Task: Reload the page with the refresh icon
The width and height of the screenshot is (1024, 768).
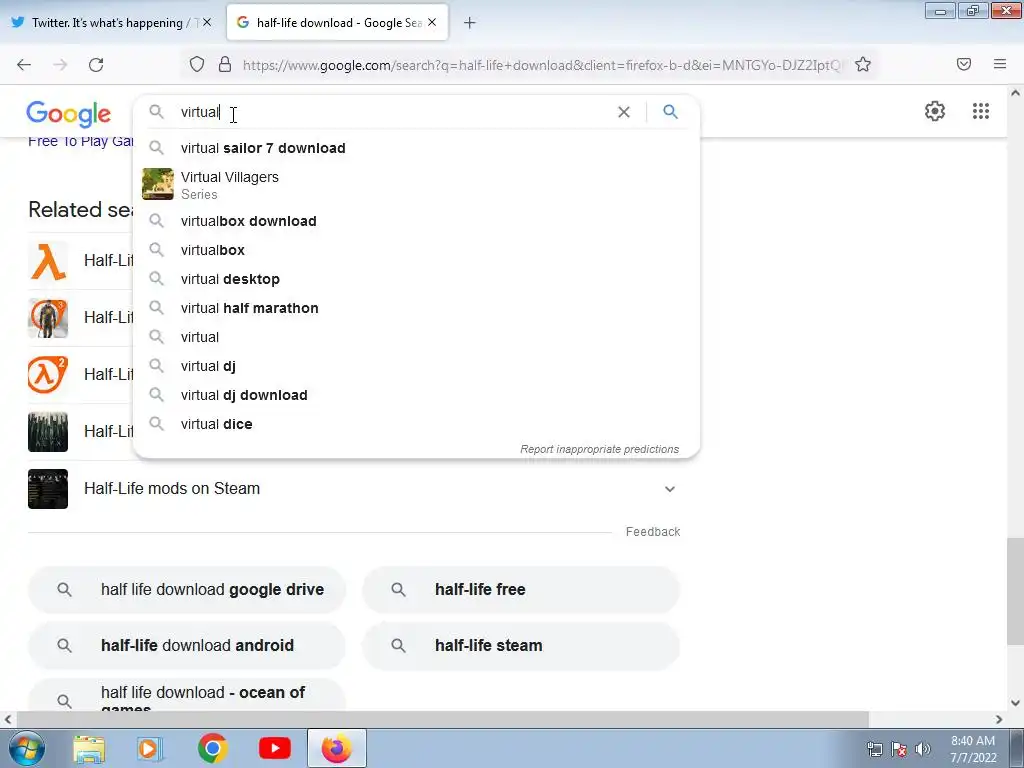Action: pyautogui.click(x=96, y=65)
